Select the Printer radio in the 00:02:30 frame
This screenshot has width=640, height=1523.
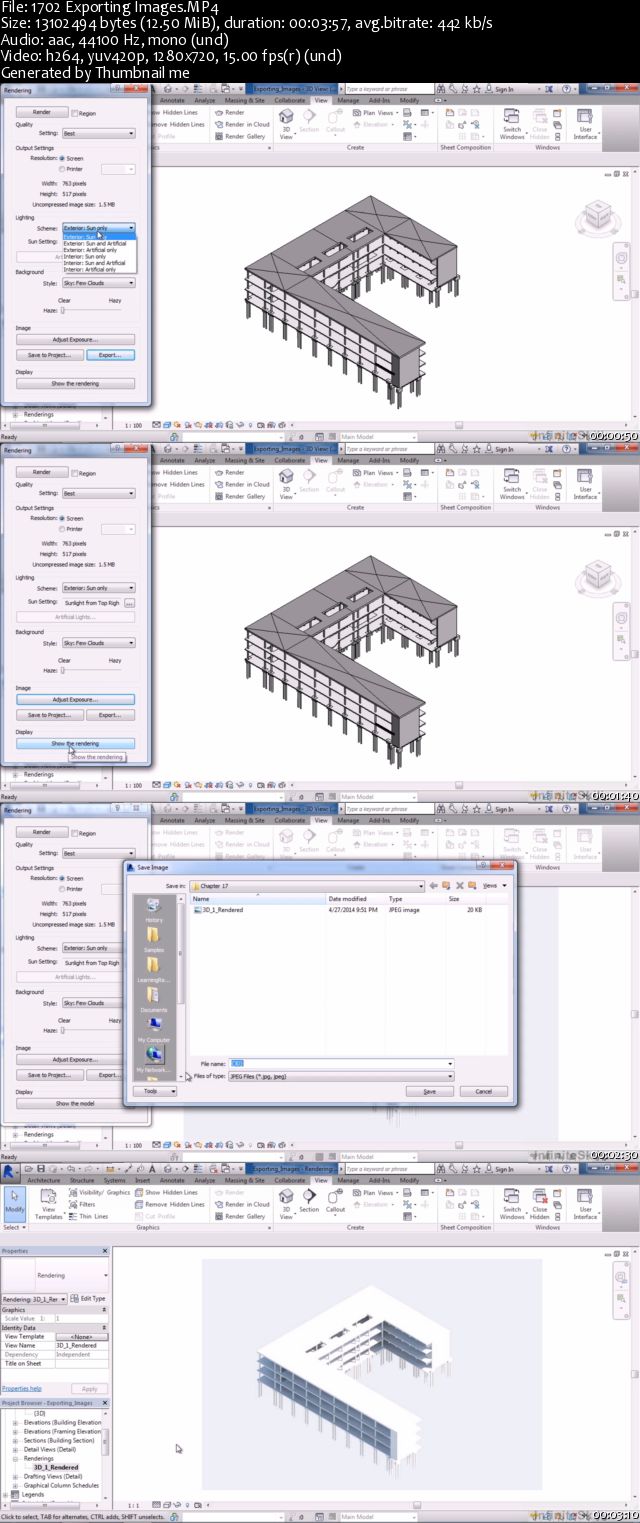(x=62, y=889)
